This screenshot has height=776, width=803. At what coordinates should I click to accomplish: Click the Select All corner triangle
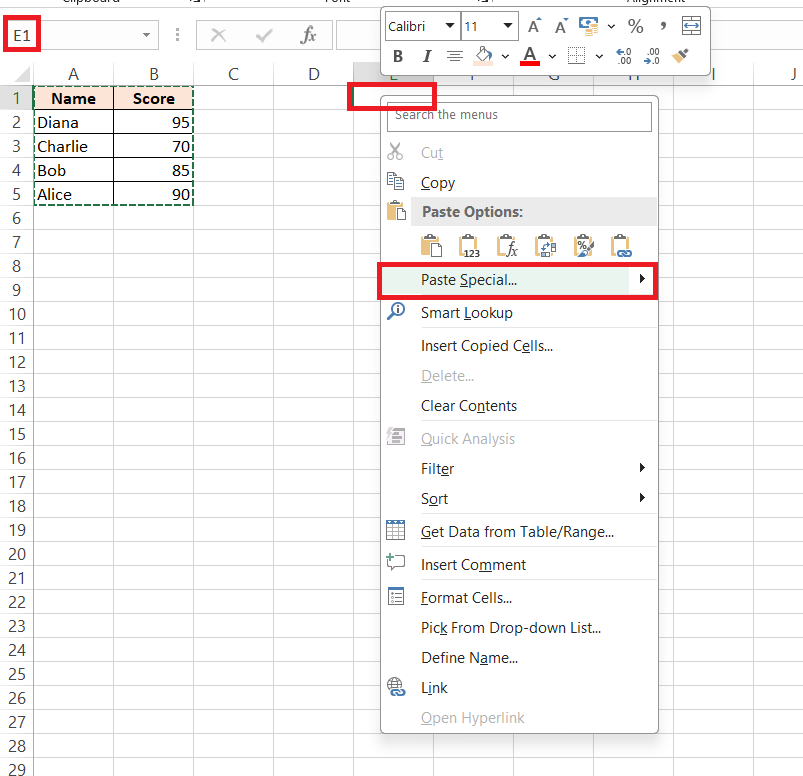pyautogui.click(x=22, y=75)
